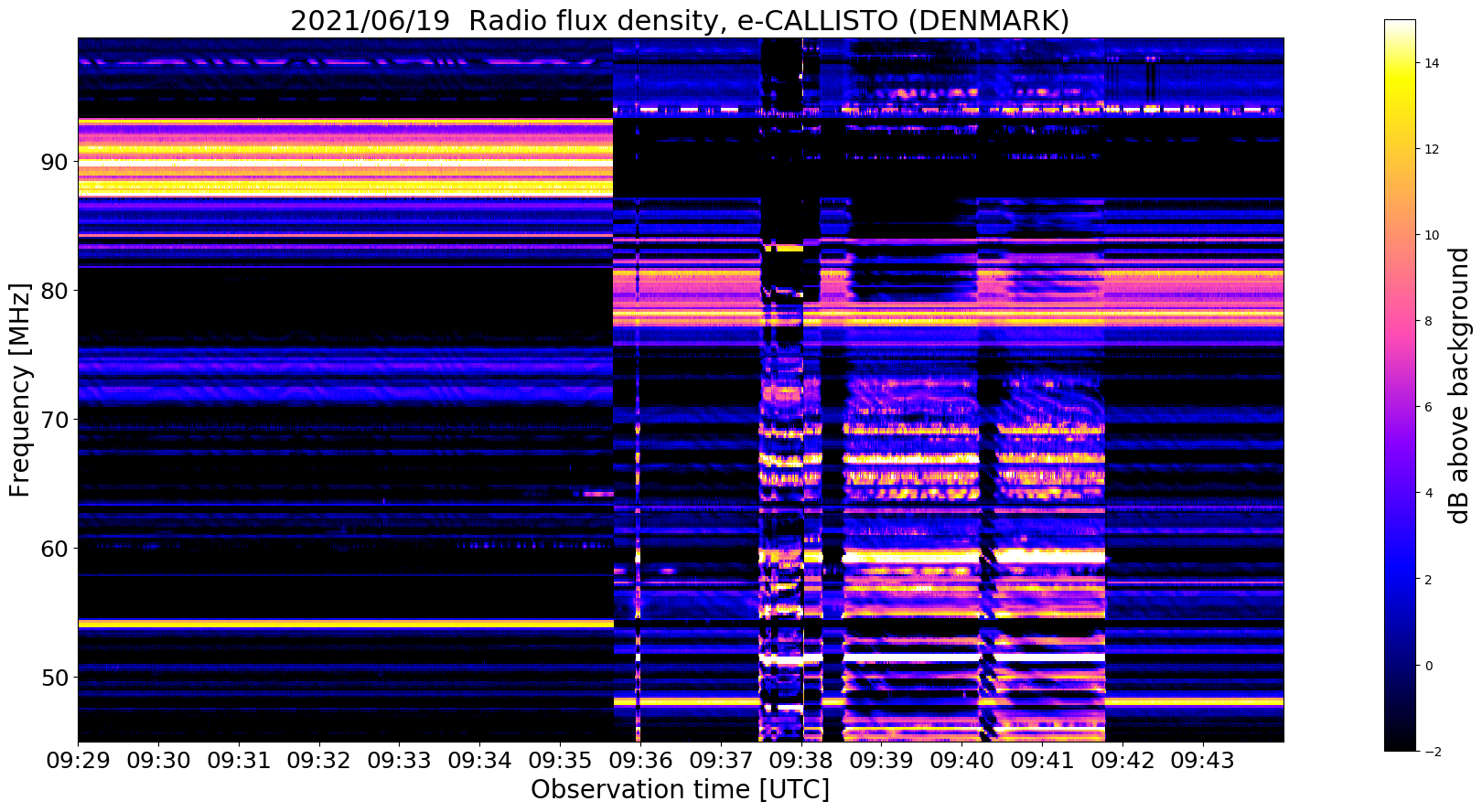1482x812 pixels.
Task: Click the 09:37 time tick label
Action: (722, 760)
